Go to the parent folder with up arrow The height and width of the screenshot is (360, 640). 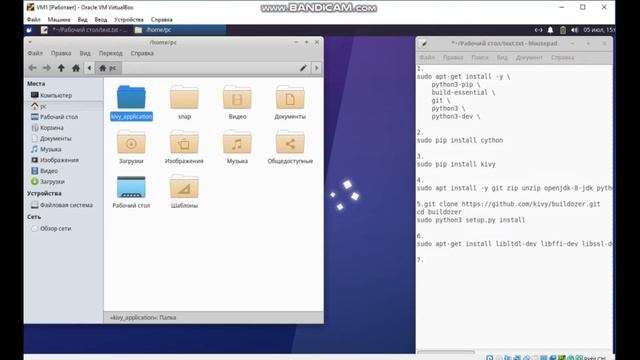(x=61, y=68)
